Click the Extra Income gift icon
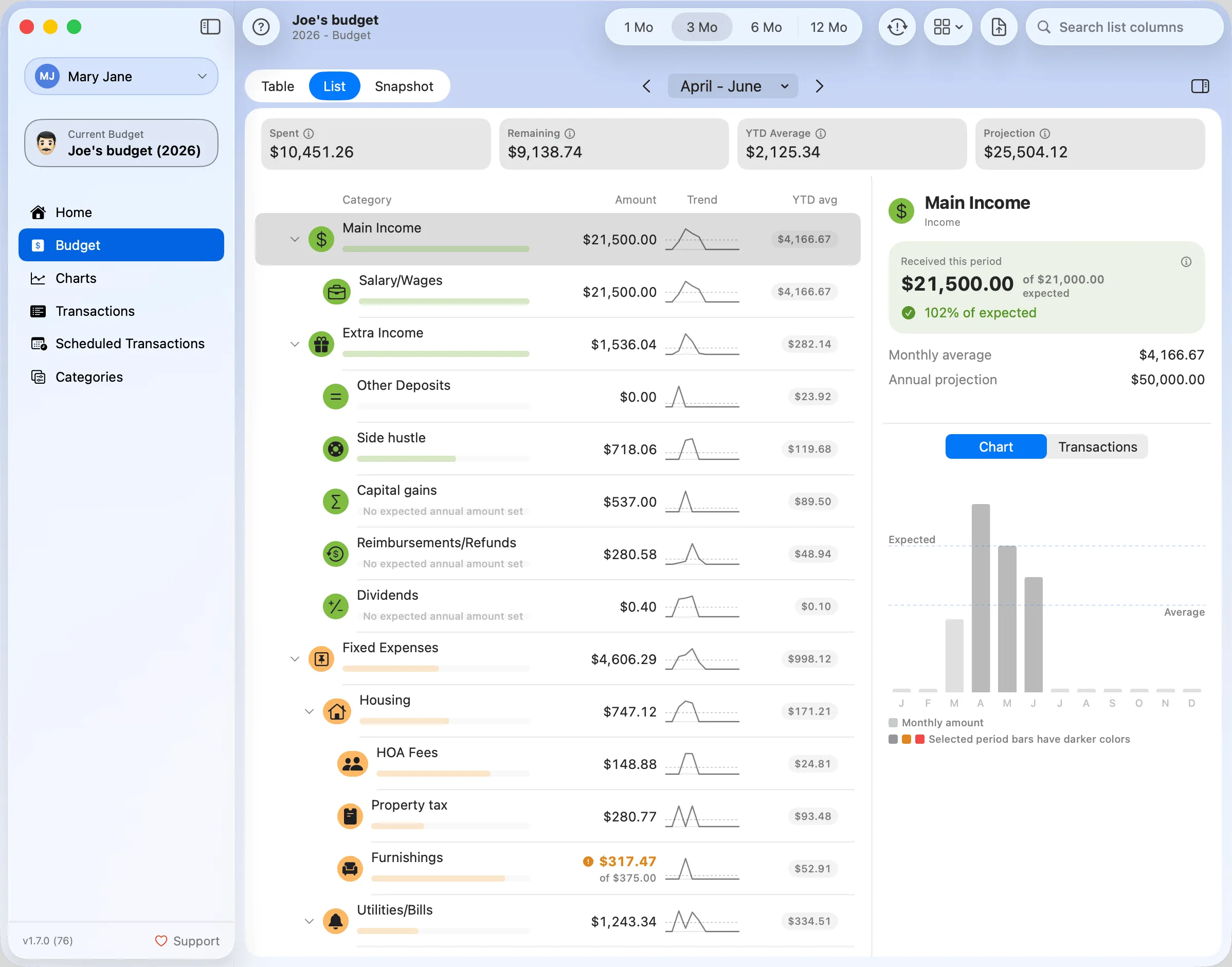Screen dimensions: 1232x967 [321, 344]
